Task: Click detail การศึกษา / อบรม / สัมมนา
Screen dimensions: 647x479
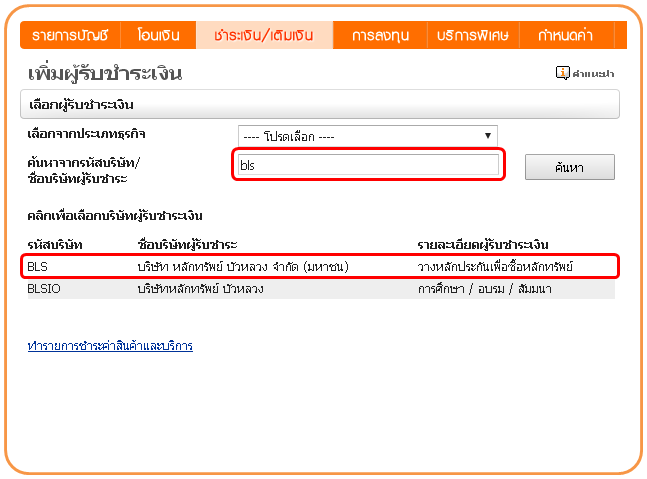Action: (484, 288)
